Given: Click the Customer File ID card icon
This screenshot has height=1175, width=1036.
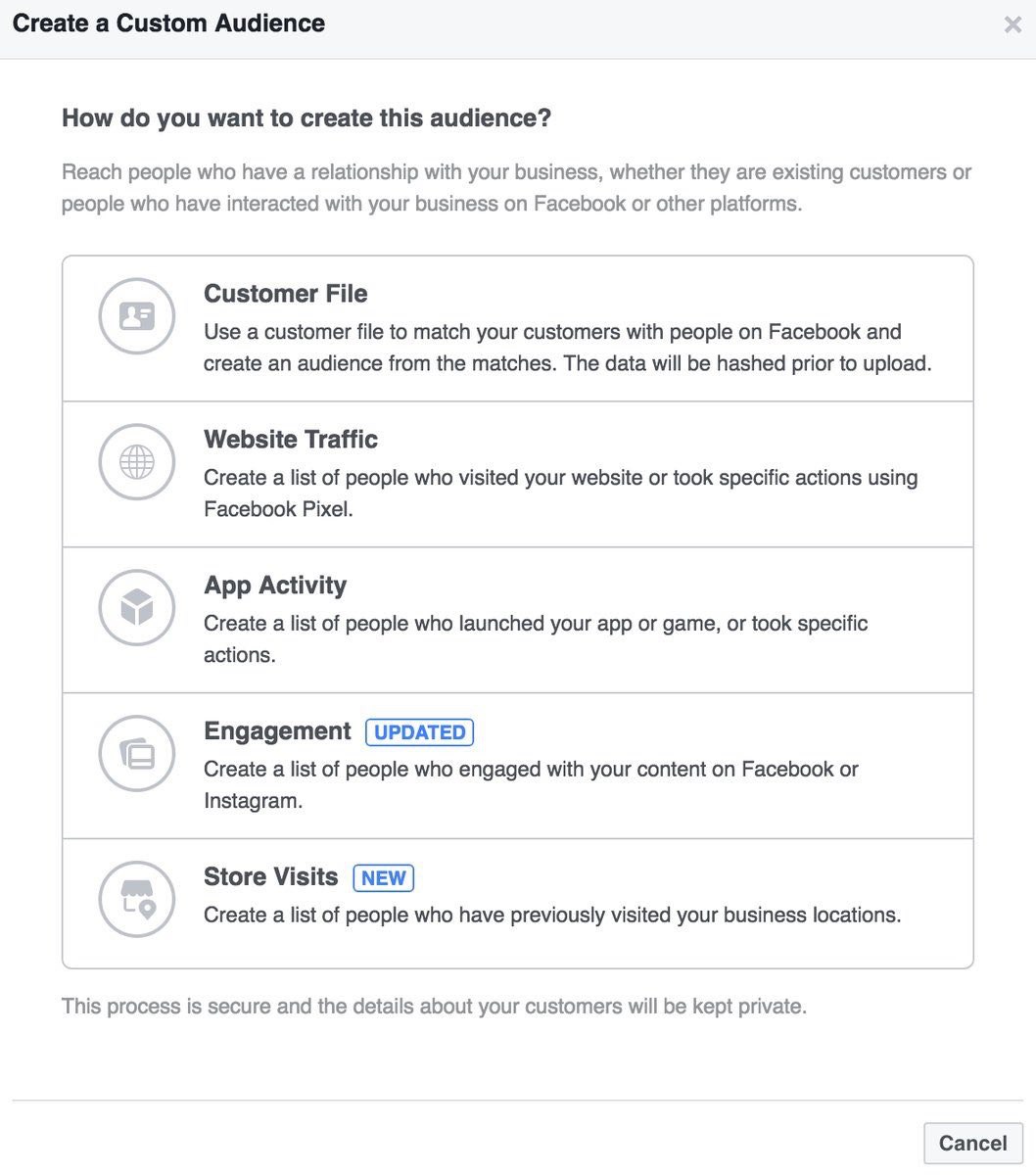Looking at the screenshot, I should pyautogui.click(x=137, y=316).
